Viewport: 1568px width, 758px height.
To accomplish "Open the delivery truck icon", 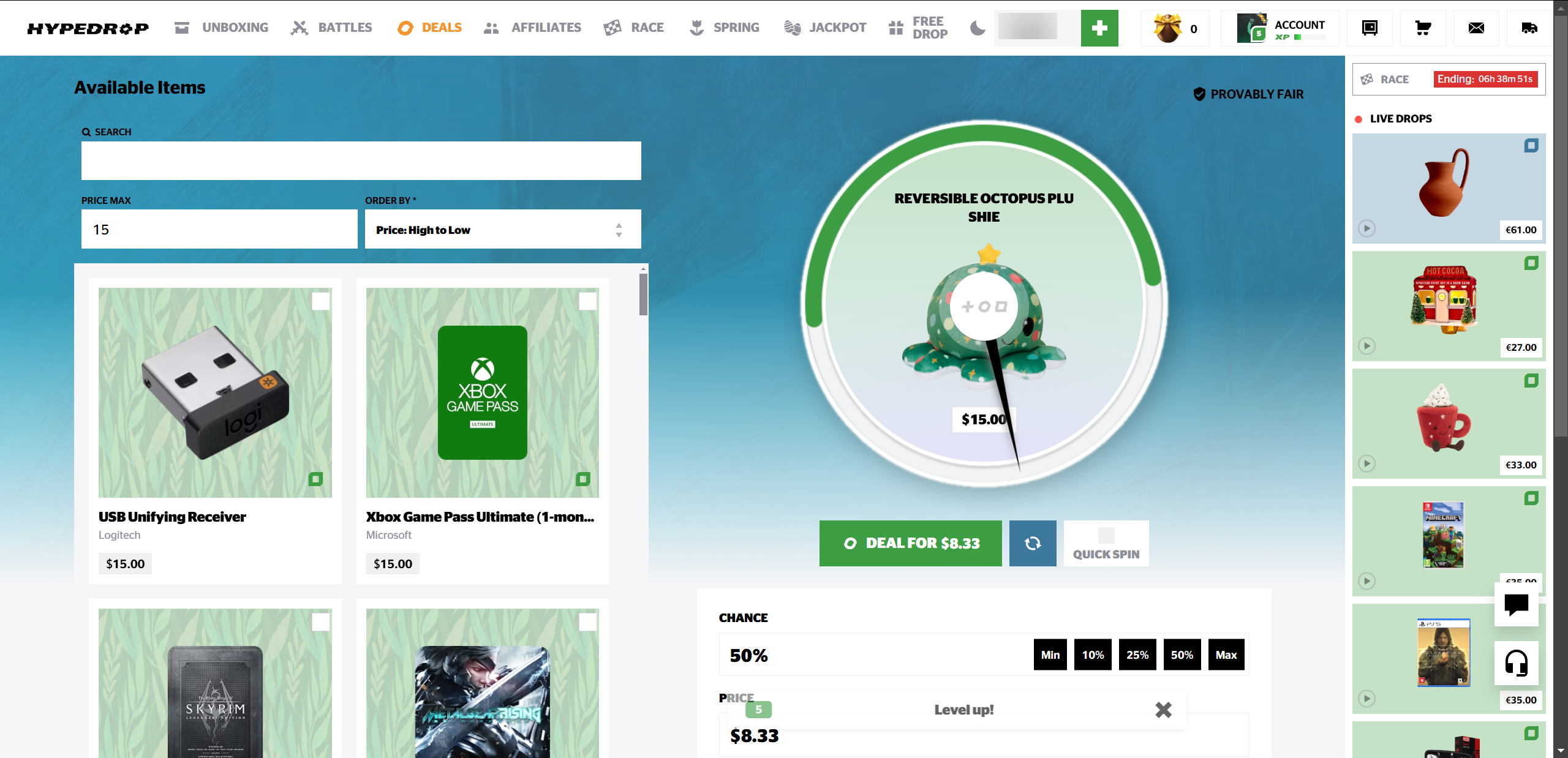I will (x=1529, y=28).
